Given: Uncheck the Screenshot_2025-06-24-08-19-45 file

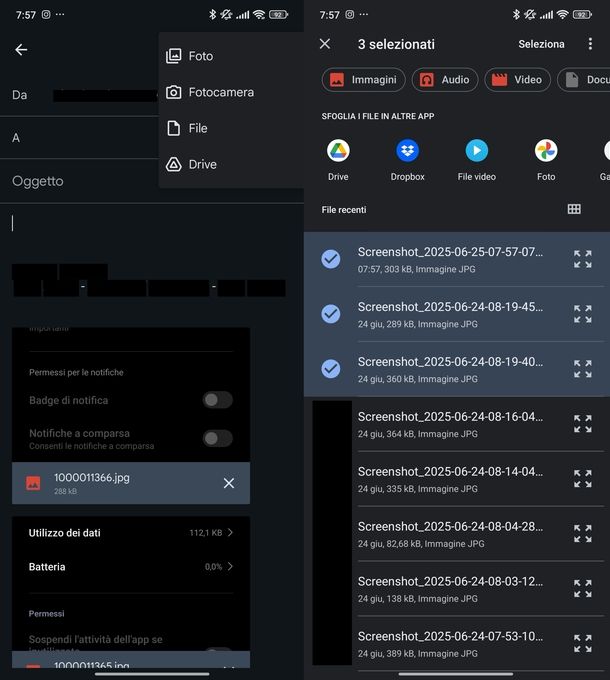Looking at the screenshot, I should point(331,314).
